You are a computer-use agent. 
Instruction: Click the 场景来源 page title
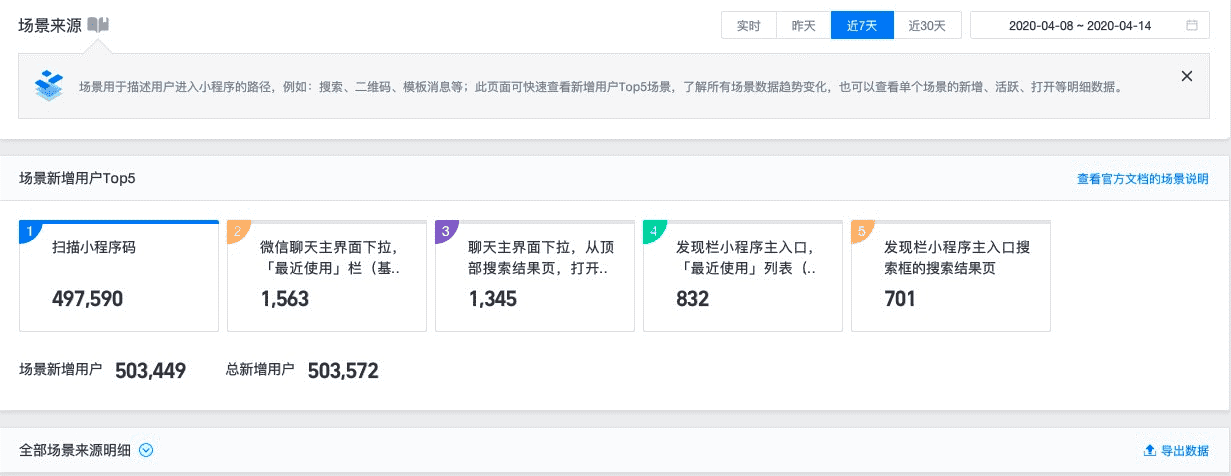pyautogui.click(x=50, y=25)
